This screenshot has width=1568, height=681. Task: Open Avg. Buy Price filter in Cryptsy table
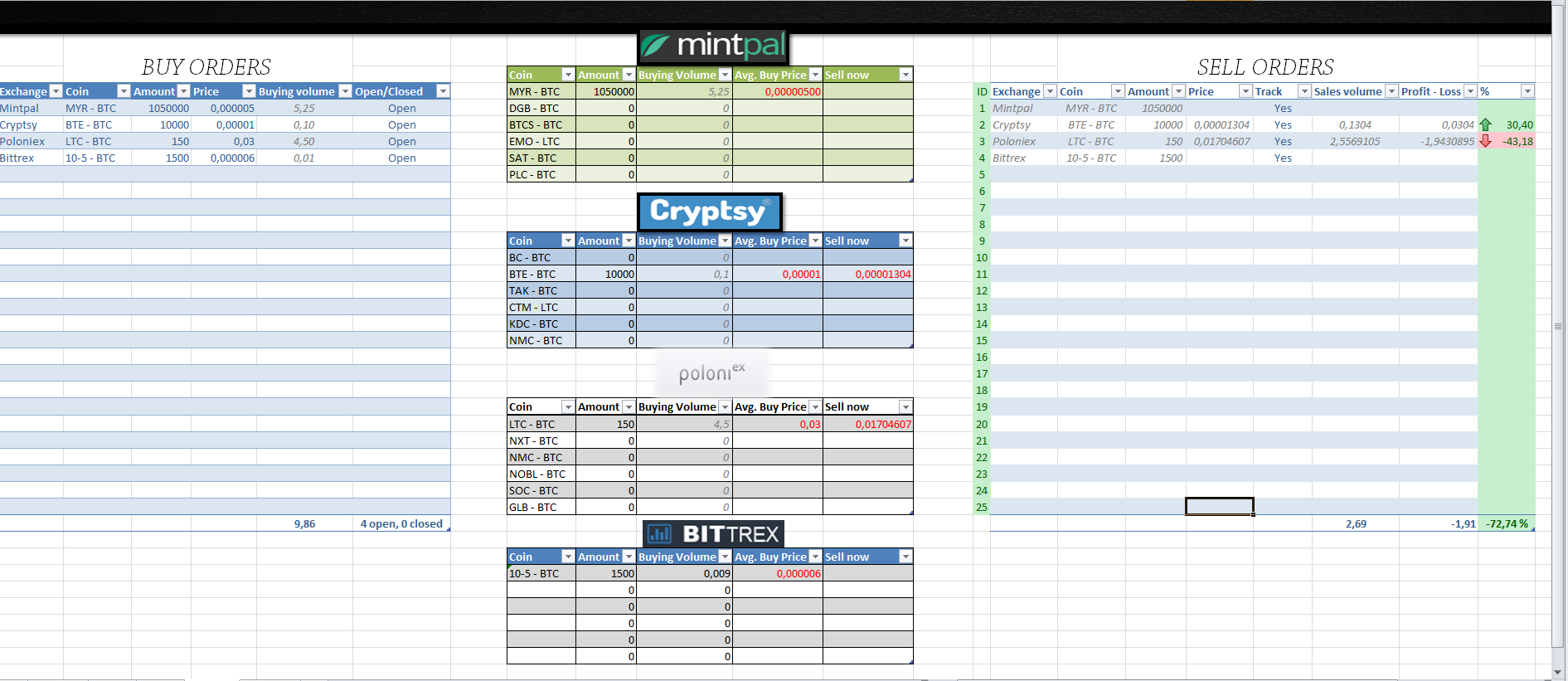point(815,241)
